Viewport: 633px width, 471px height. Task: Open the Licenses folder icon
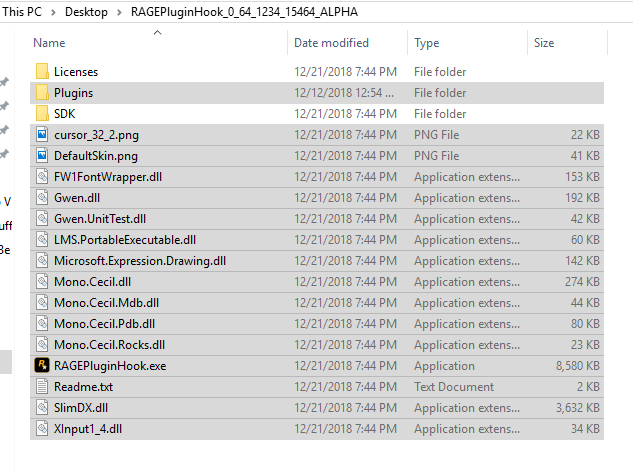pyautogui.click(x=42, y=71)
